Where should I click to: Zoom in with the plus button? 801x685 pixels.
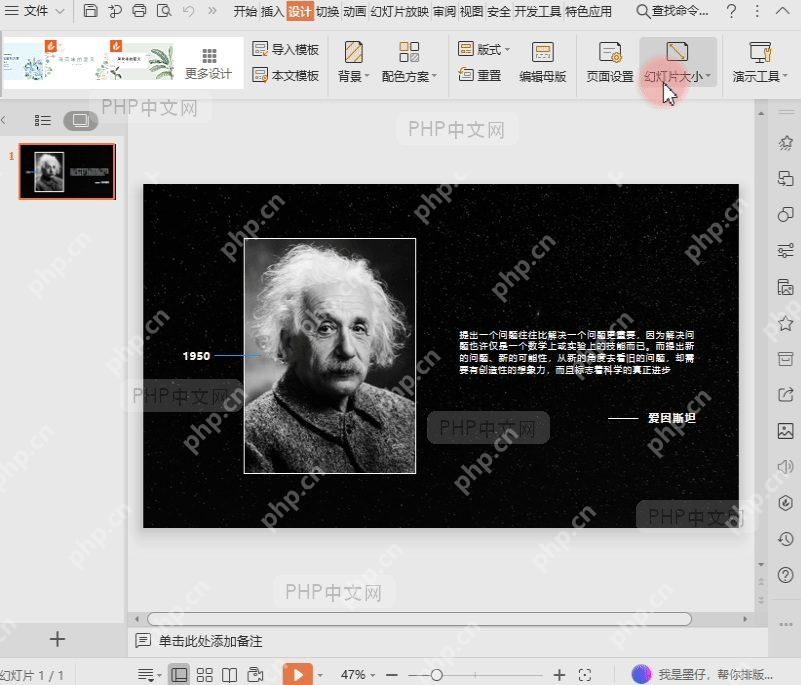(x=559, y=675)
